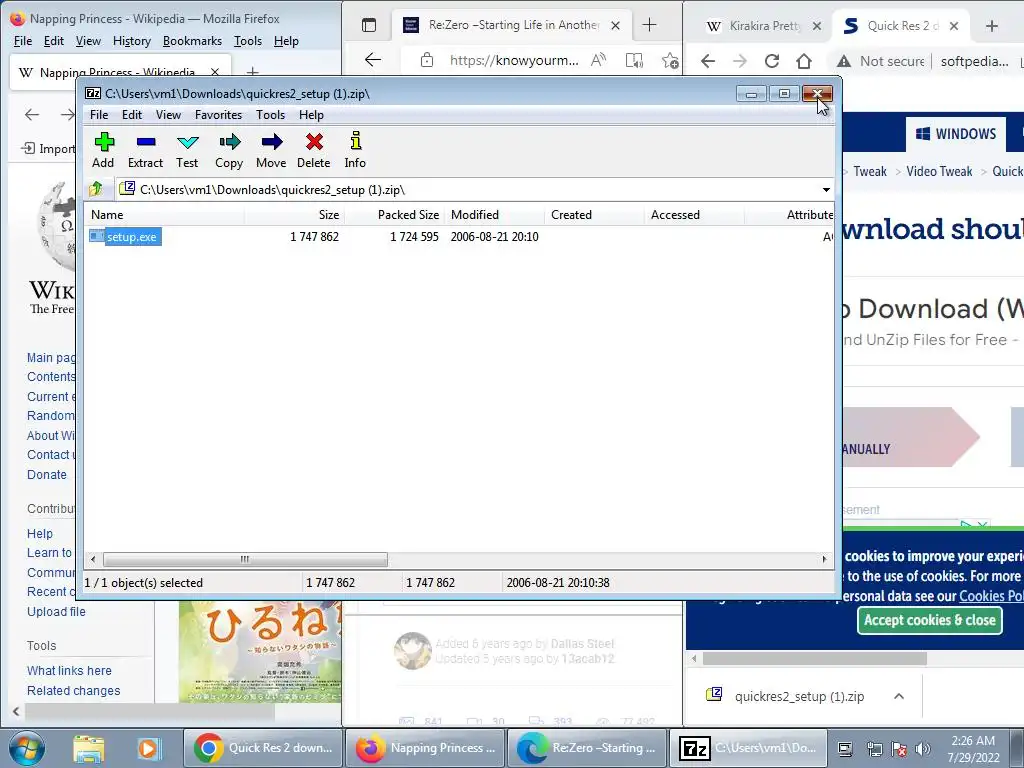The image size is (1024, 768).
Task: Minimize the 7-Zip window
Action: (x=751, y=94)
